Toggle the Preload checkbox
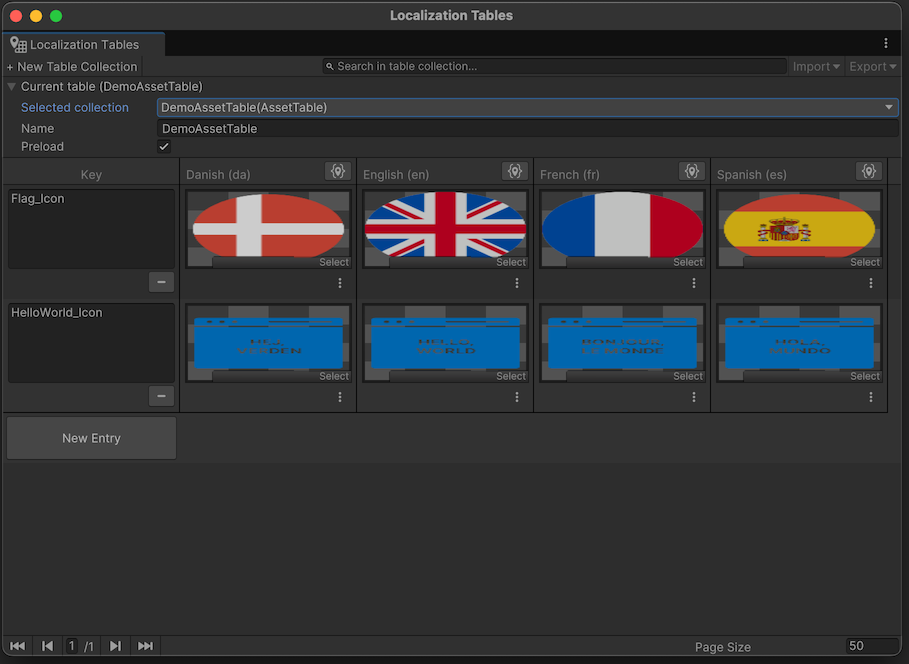Screen dimensions: 909x664 click(164, 147)
